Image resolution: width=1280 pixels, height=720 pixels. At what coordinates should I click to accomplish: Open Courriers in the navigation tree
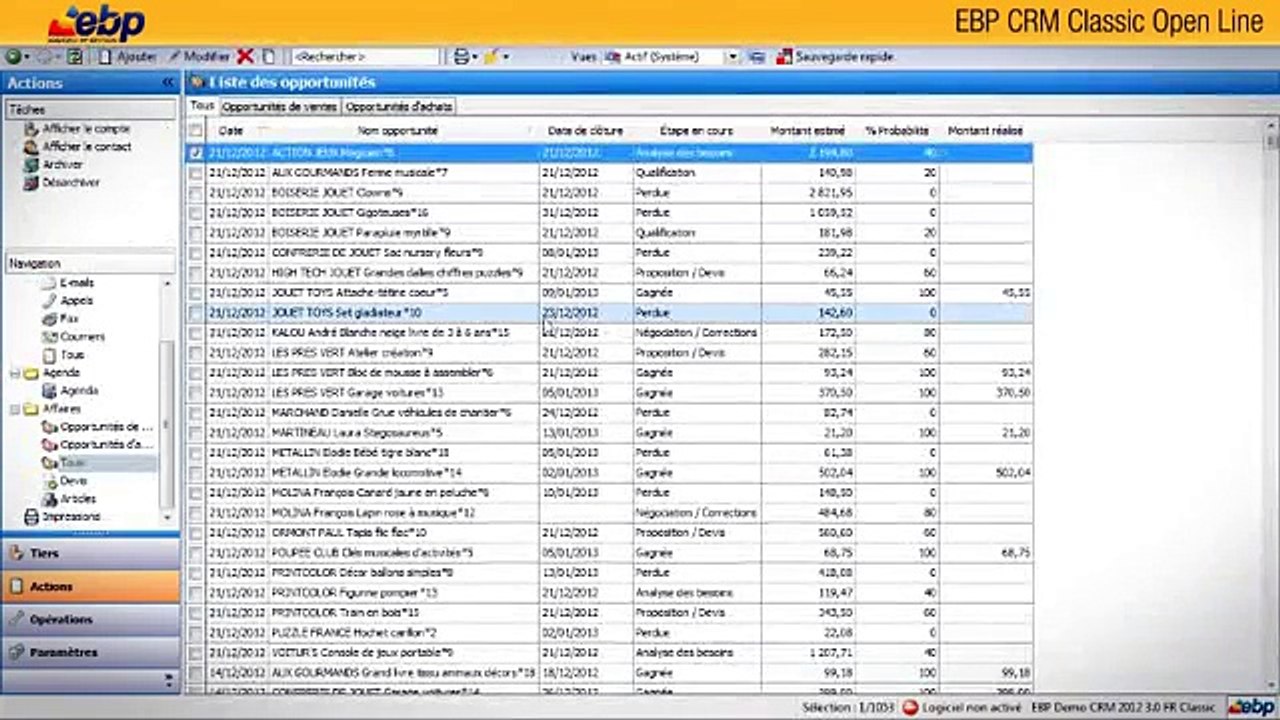click(x=82, y=337)
